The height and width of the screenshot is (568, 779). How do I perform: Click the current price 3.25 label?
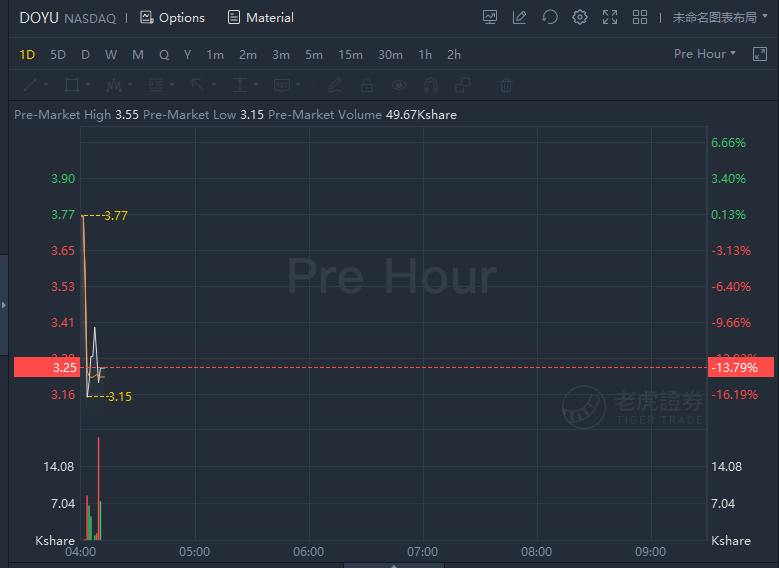tap(47, 367)
